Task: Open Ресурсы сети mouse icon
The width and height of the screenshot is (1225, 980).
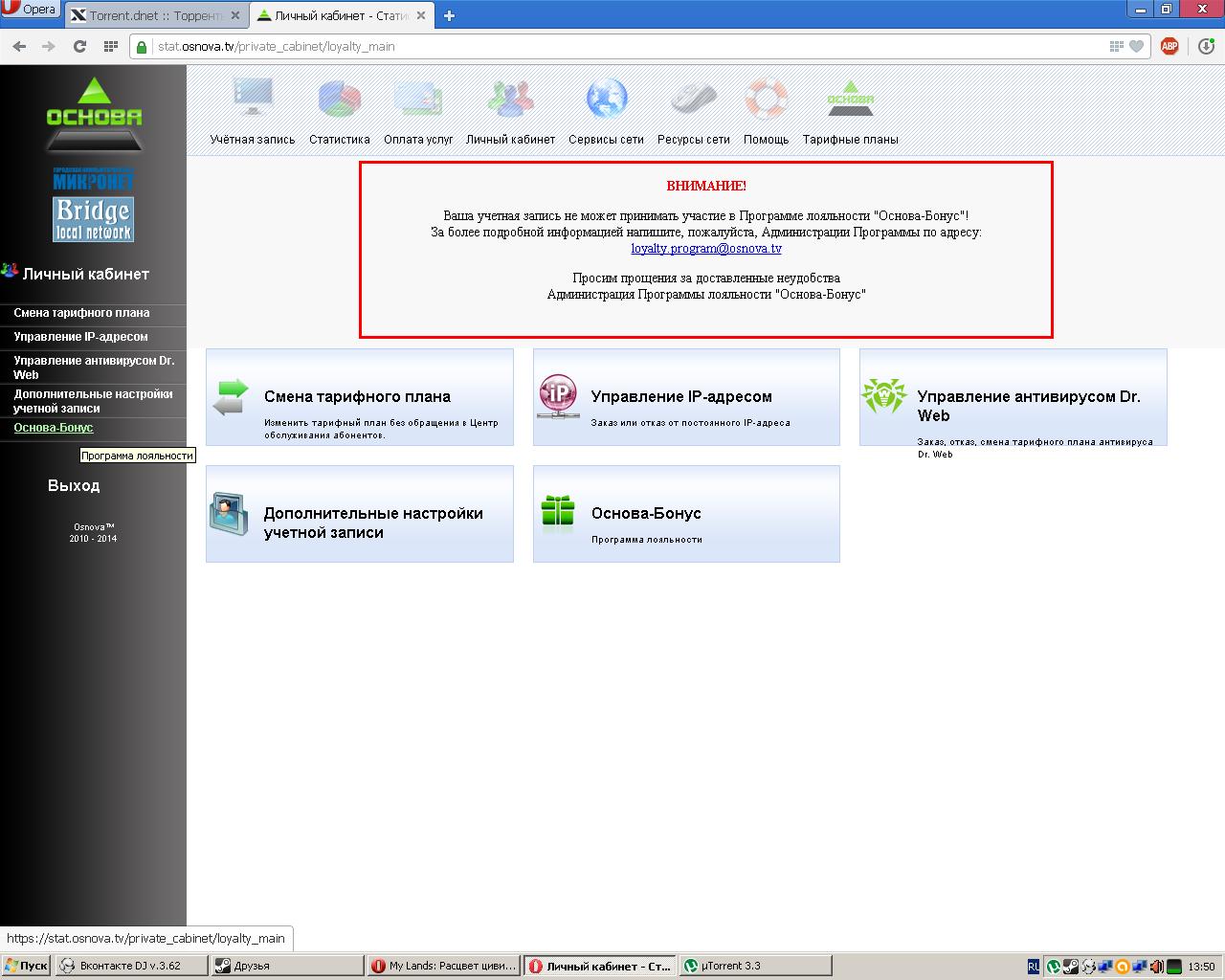Action: tap(693, 99)
